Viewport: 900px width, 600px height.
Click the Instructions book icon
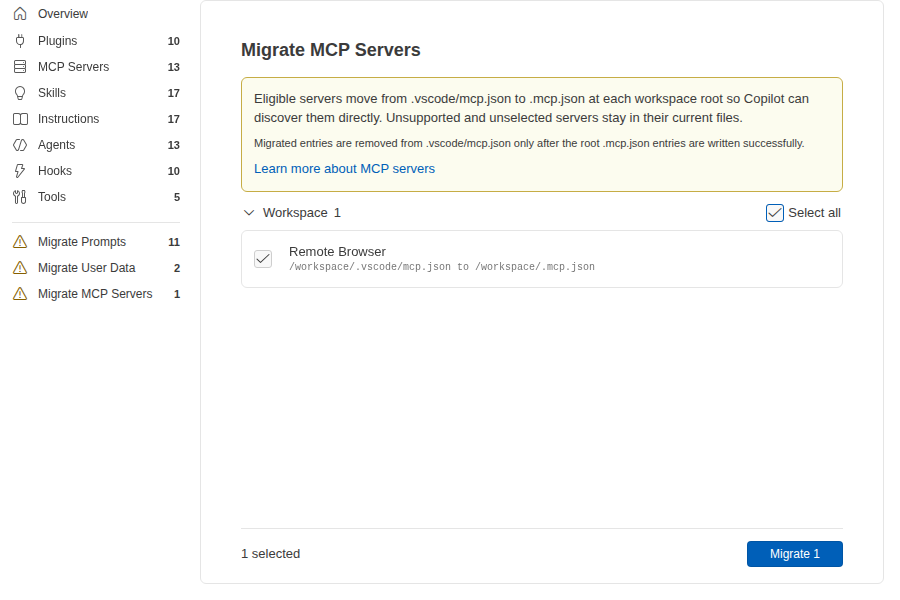[20, 119]
